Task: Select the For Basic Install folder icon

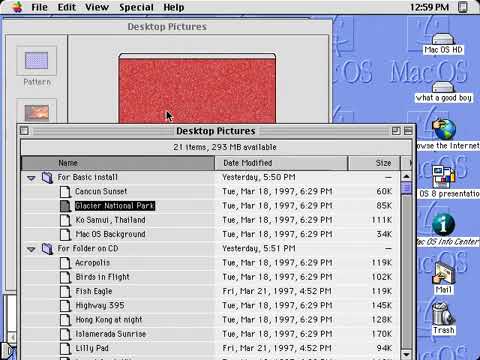Action: 47,178
